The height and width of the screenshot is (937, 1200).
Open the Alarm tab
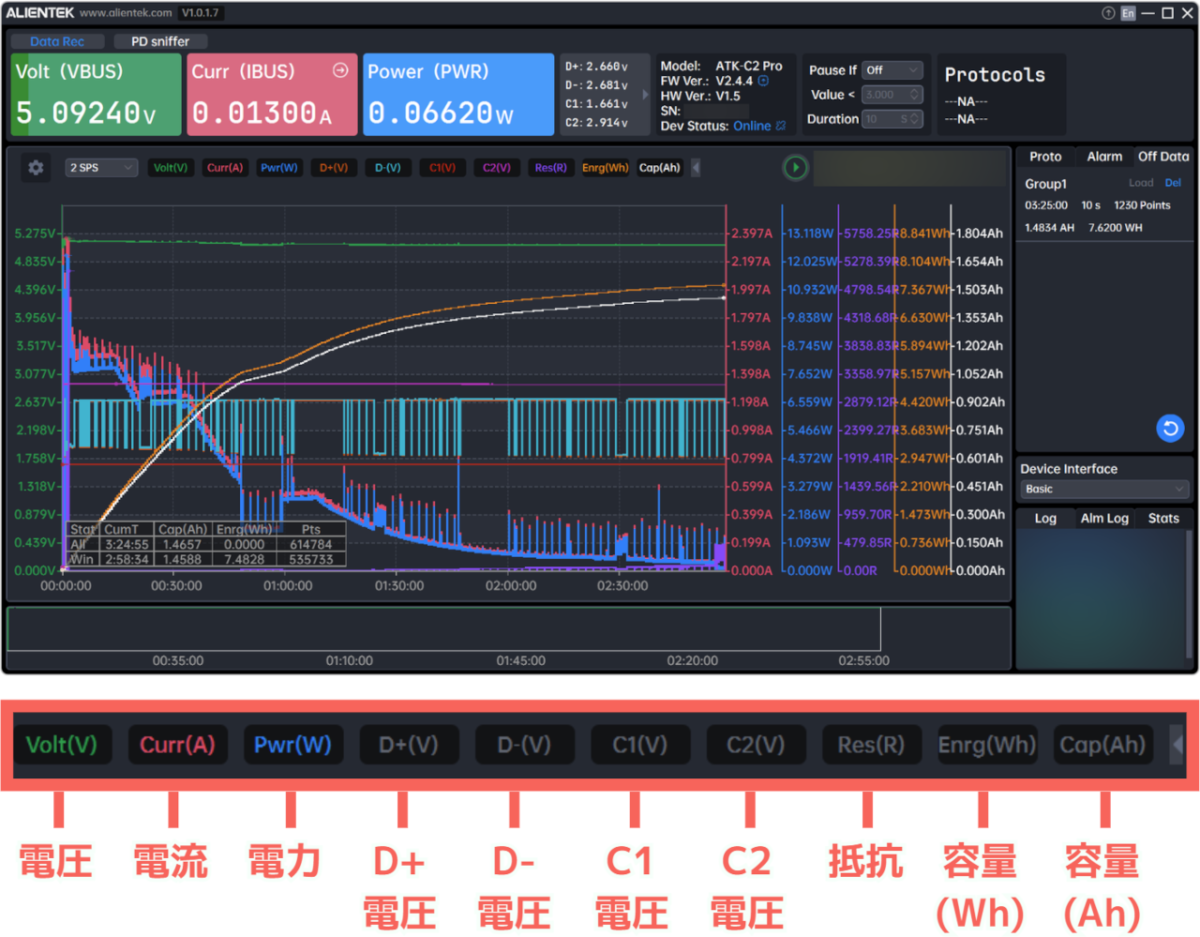[1105, 156]
